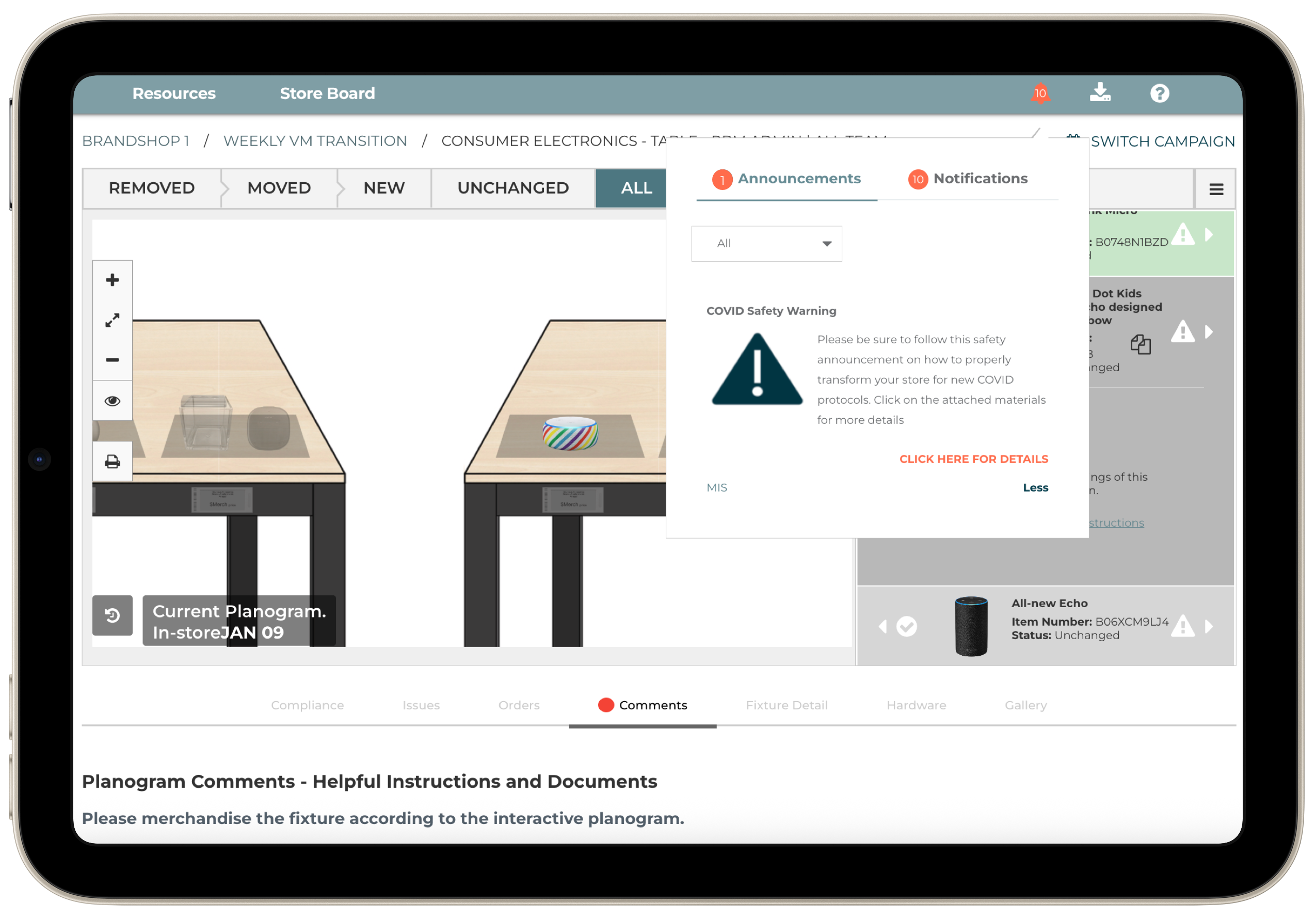Viewport: 1316px width, 919px height.
Task: Click the All-new Echo product thumbnail
Action: tap(971, 626)
